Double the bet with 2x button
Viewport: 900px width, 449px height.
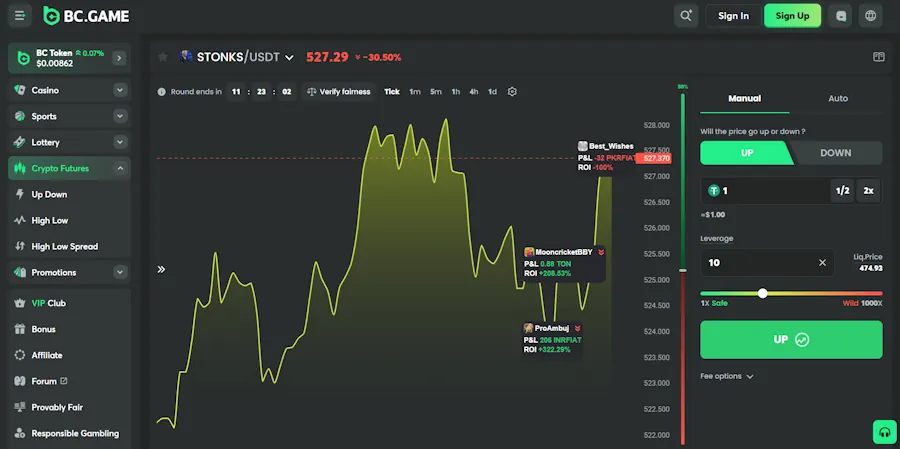pyautogui.click(x=868, y=191)
